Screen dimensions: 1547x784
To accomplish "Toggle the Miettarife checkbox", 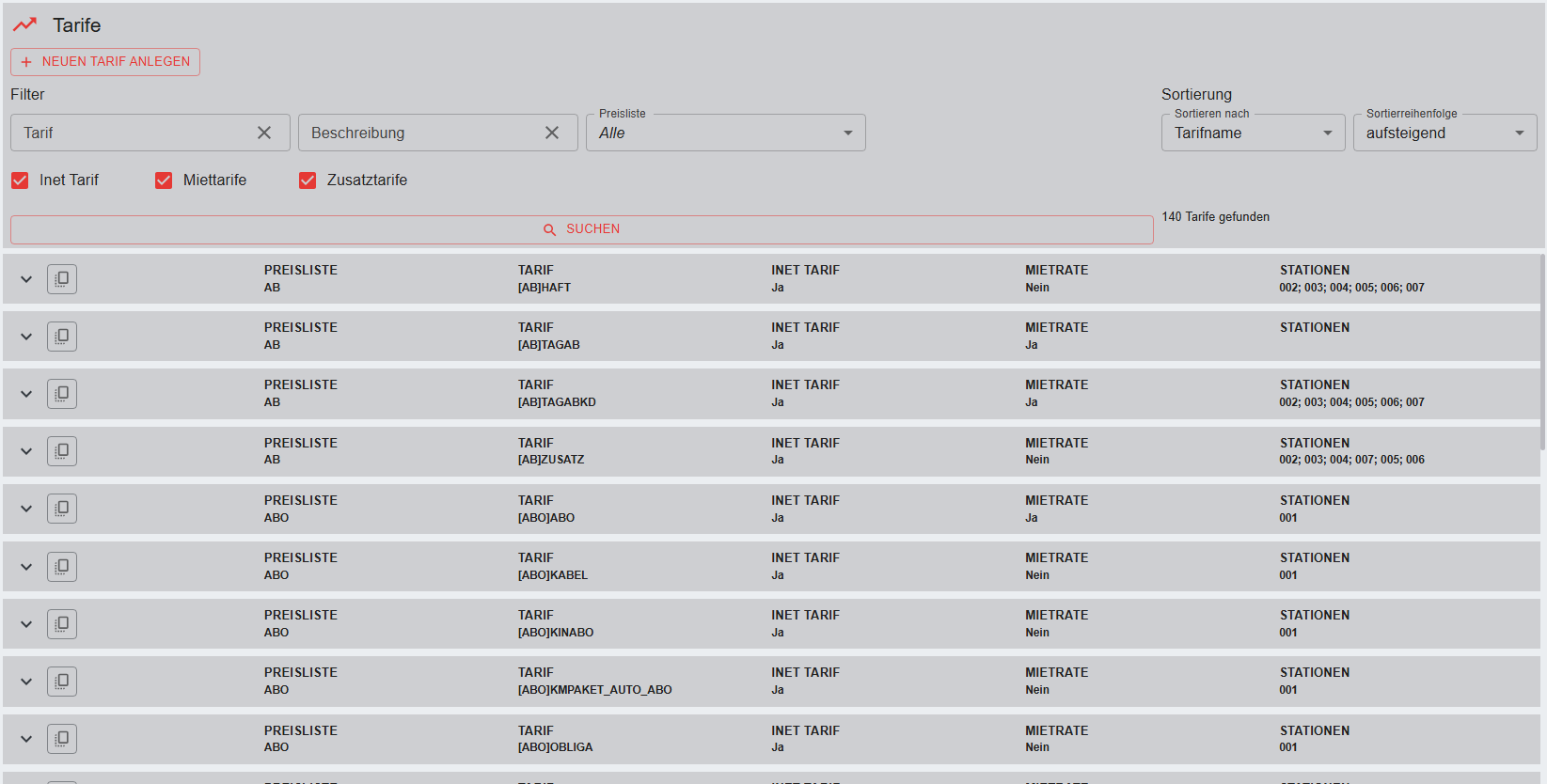I will (x=164, y=180).
